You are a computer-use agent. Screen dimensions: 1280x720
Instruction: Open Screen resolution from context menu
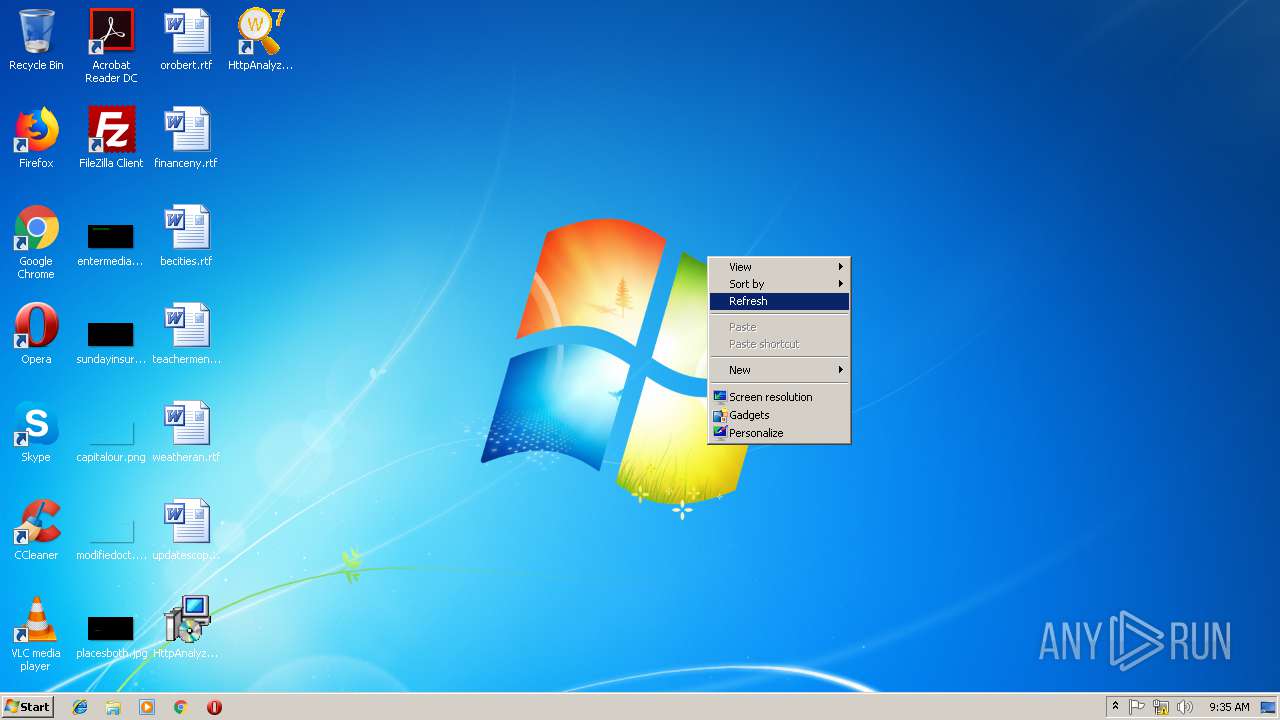coord(779,397)
